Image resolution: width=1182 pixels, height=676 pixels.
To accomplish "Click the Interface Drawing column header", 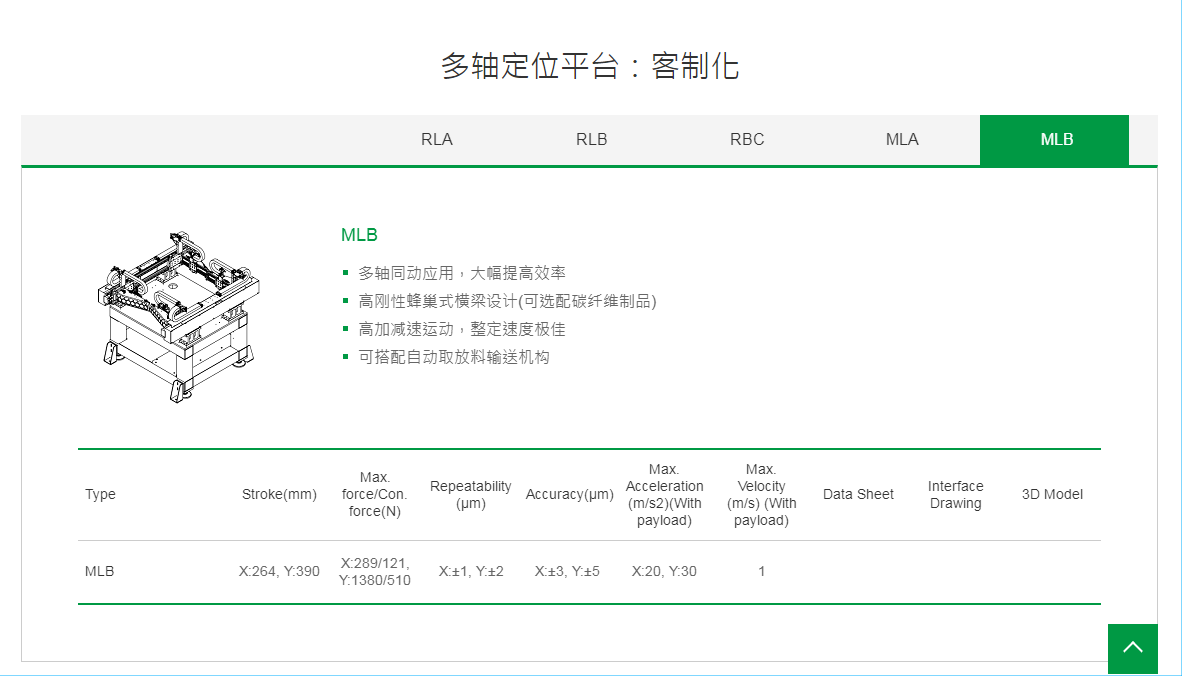I will 955,494.
